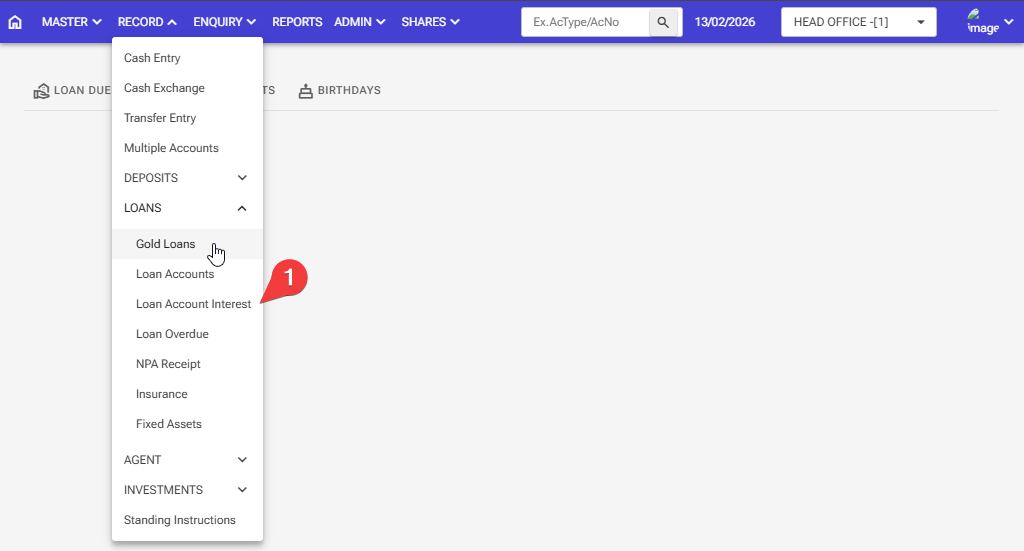Image resolution: width=1024 pixels, height=551 pixels.
Task: Open the HEAD OFFICE branch dropdown
Action: tap(858, 22)
